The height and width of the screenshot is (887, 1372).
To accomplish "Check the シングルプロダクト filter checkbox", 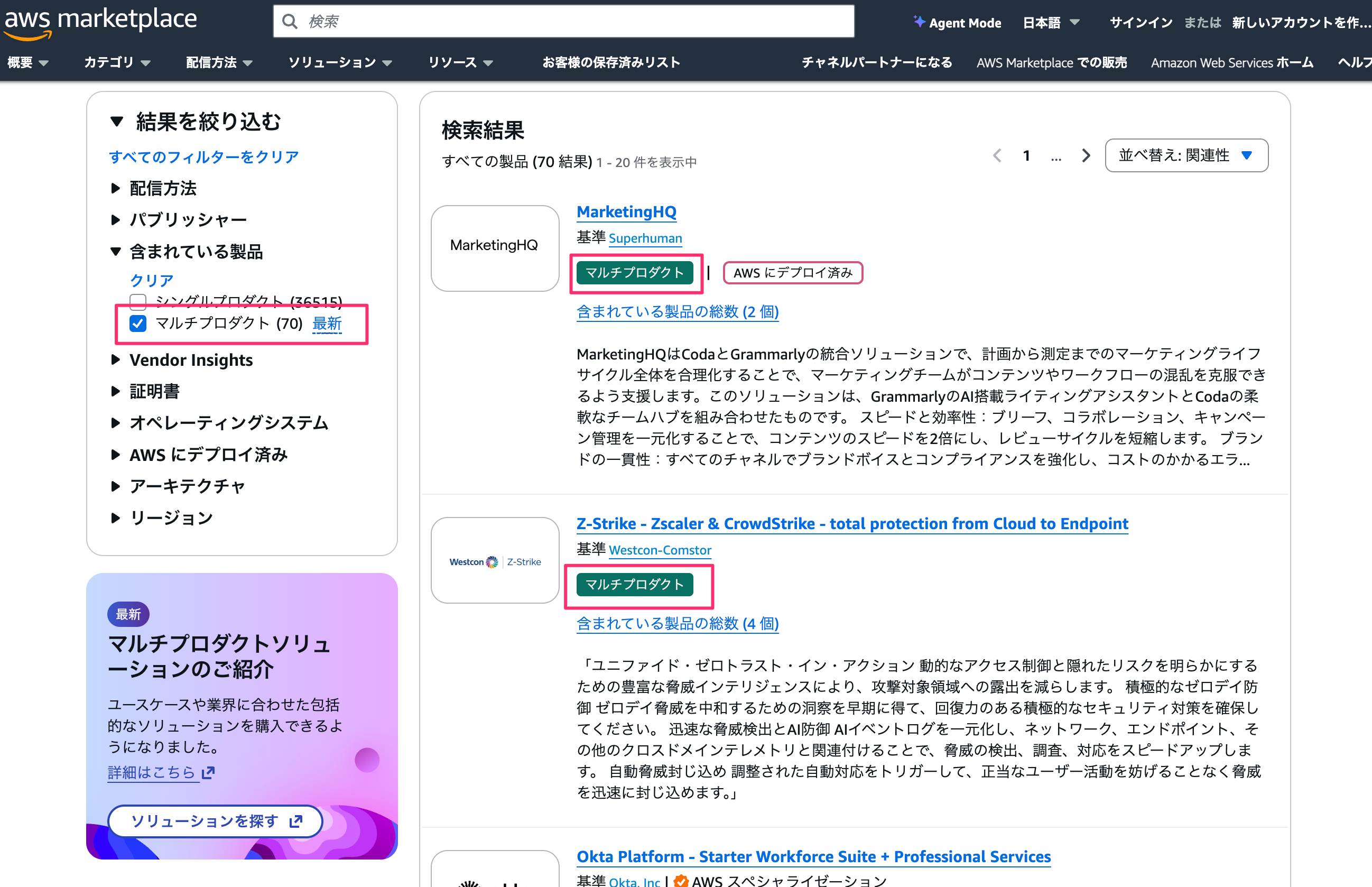I will tap(138, 301).
